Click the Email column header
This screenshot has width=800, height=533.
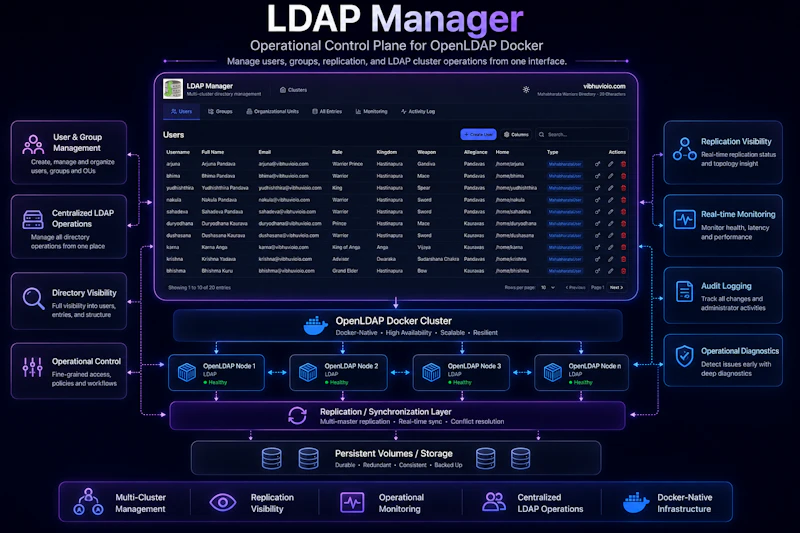coord(264,152)
